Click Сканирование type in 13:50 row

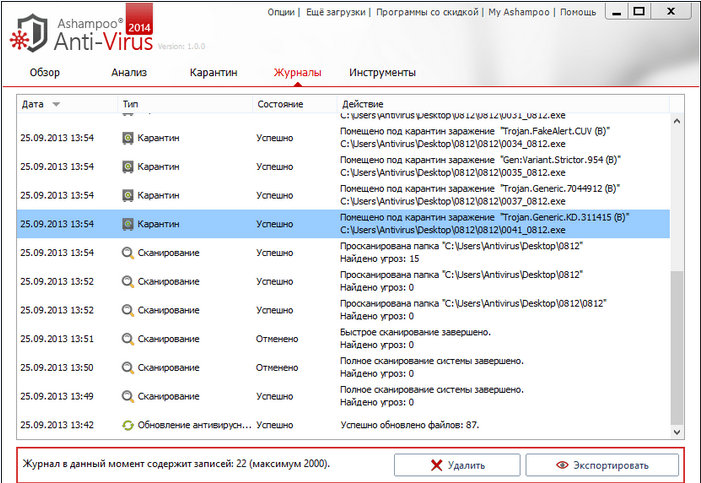click(x=168, y=368)
